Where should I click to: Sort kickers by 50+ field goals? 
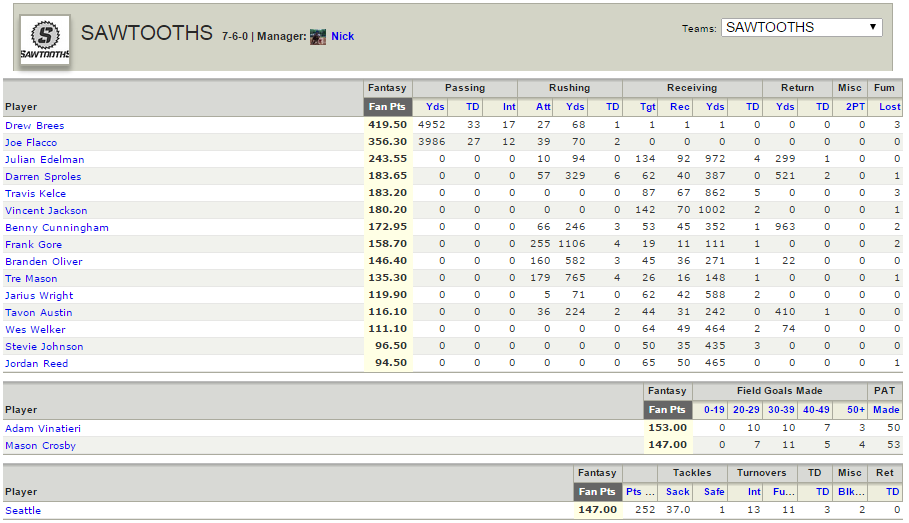(x=856, y=410)
